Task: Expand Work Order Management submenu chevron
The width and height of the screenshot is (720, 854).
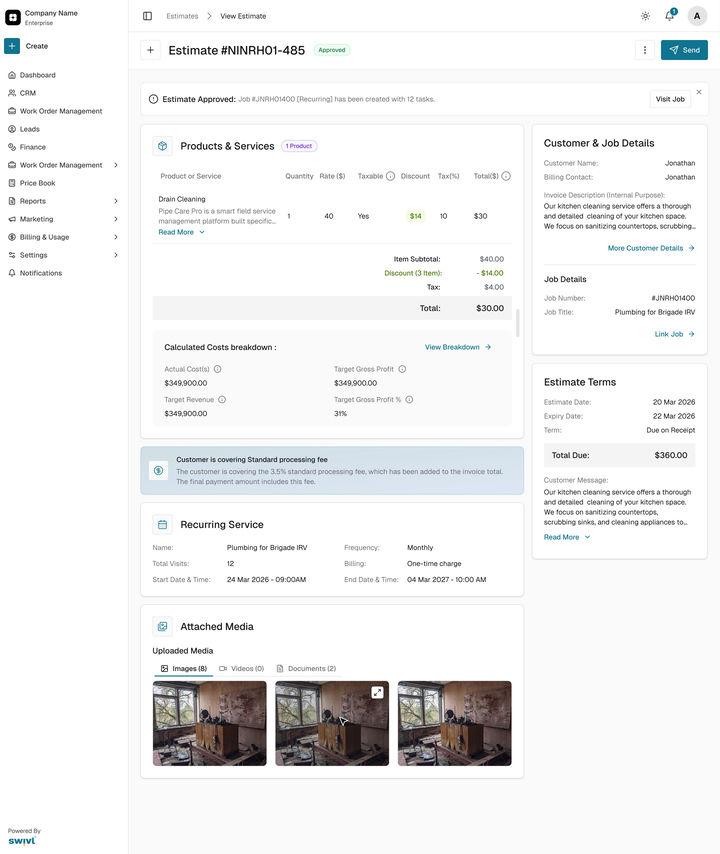Action: pyautogui.click(x=116, y=165)
